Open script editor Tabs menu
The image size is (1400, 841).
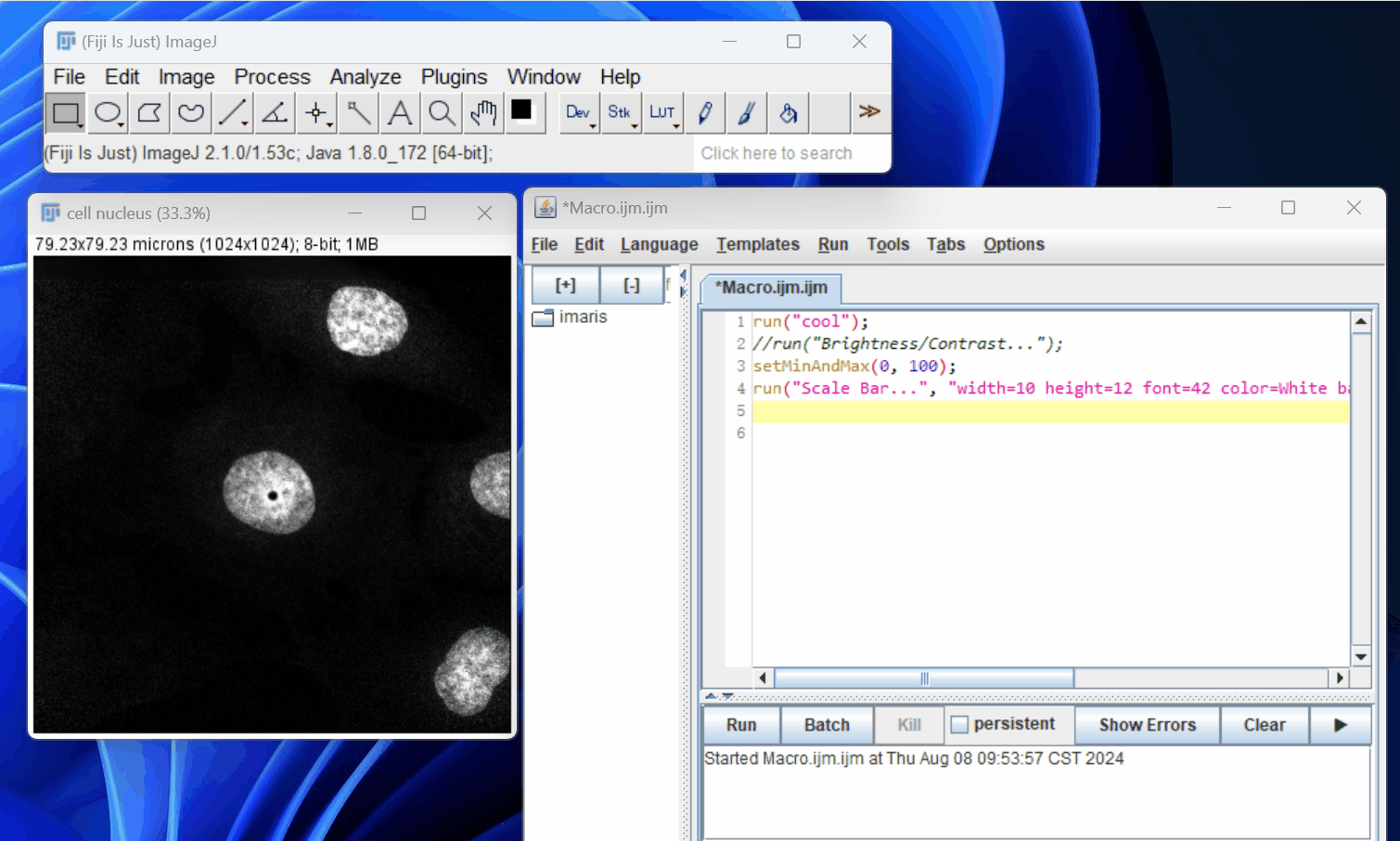pyautogui.click(x=945, y=244)
